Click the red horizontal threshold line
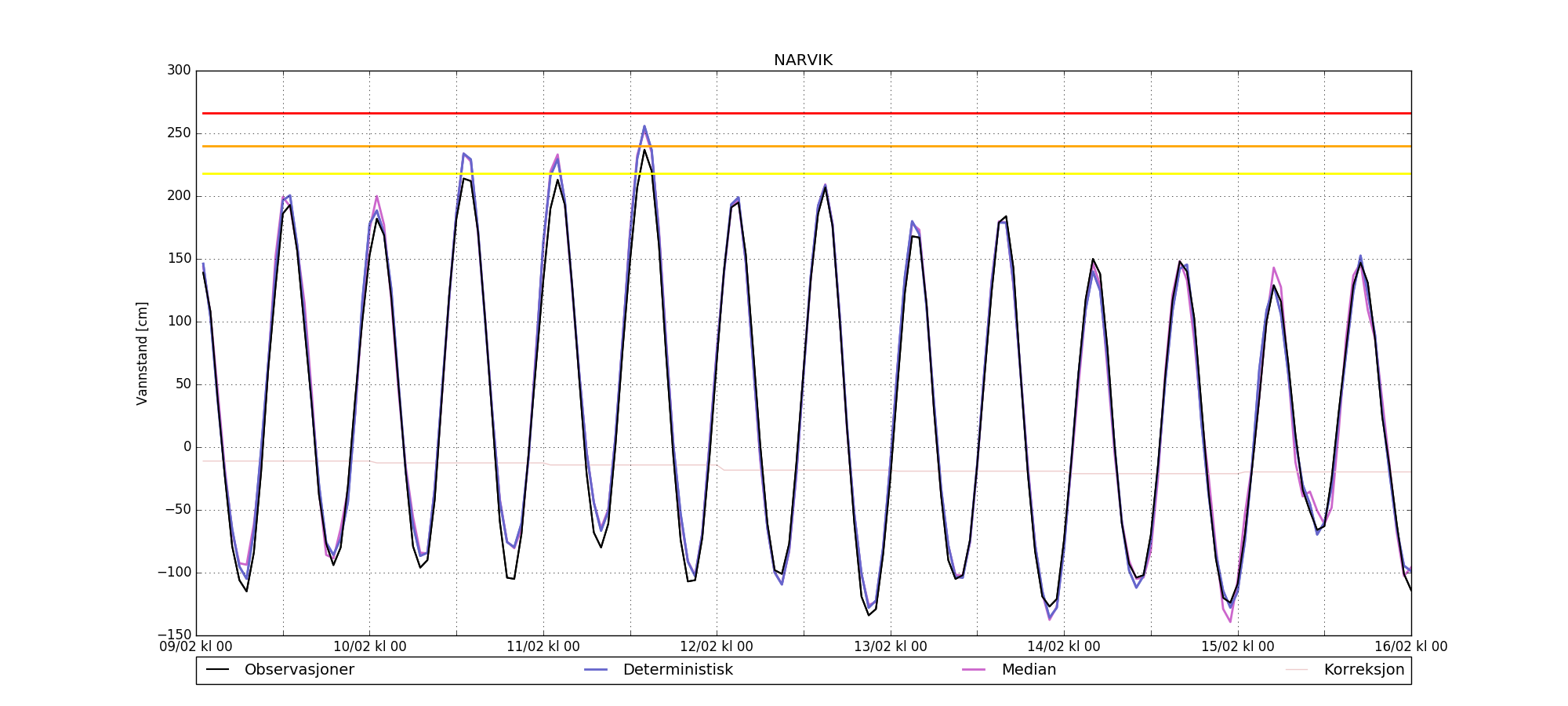Image resolution: width=1568 pixels, height=706 pixels. pos(807,114)
